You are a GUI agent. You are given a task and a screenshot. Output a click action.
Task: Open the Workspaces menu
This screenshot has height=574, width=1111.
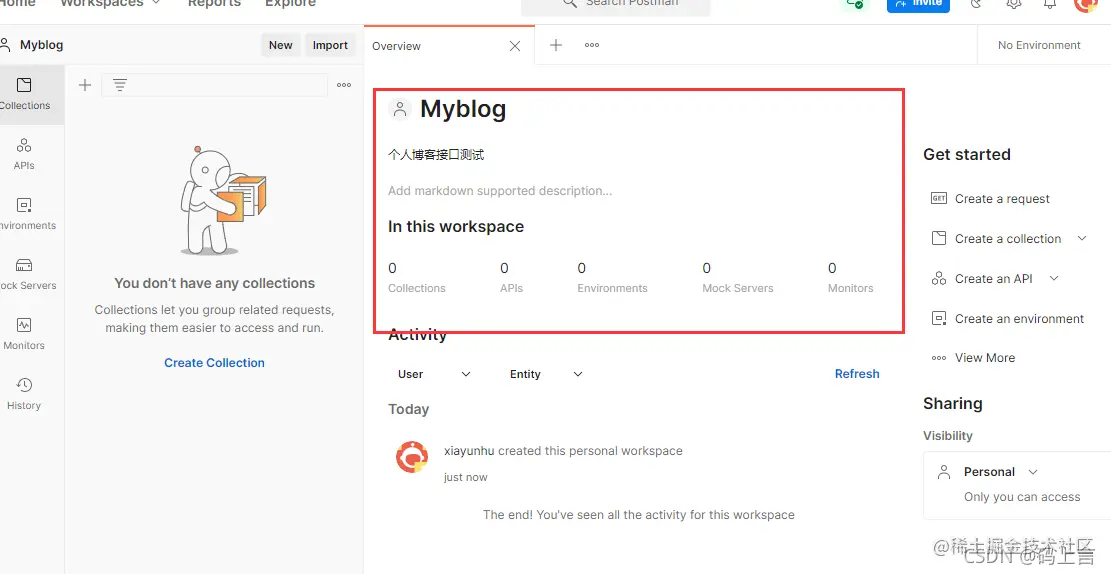(x=110, y=4)
